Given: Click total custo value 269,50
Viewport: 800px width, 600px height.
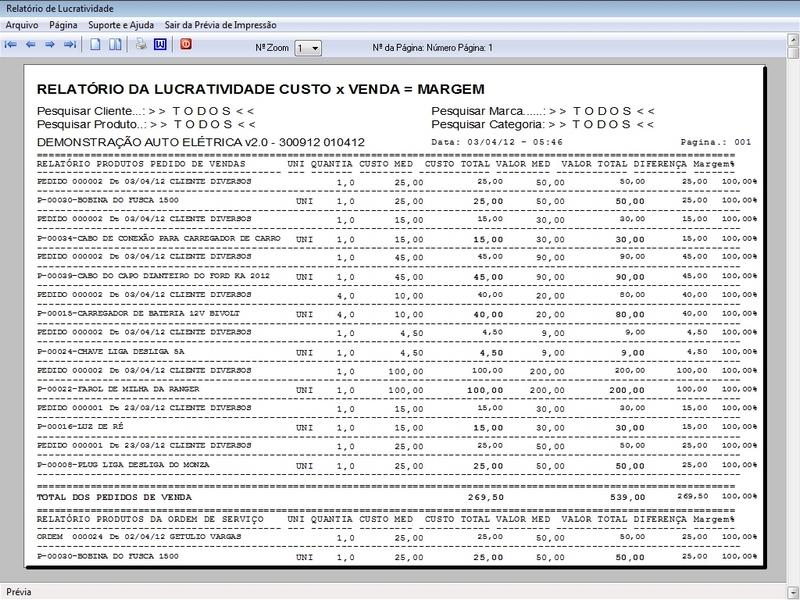Looking at the screenshot, I should (x=486, y=497).
